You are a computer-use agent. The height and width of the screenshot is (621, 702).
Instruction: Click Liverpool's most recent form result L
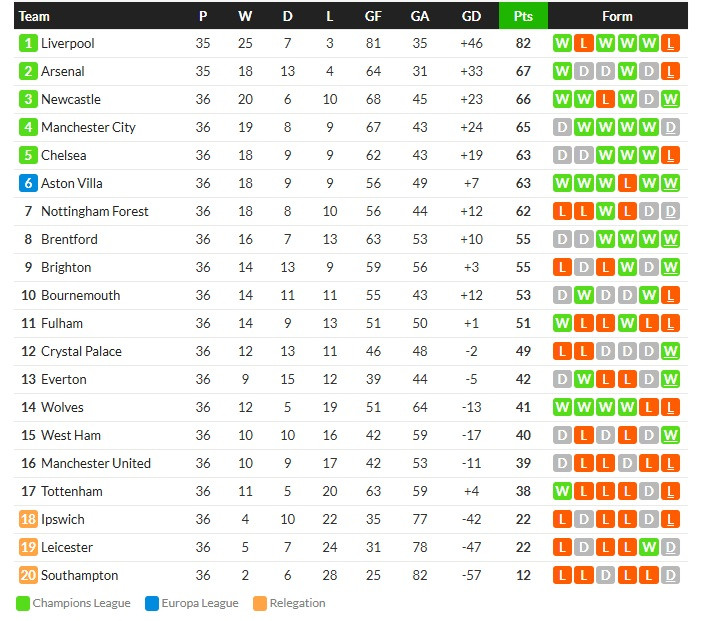point(670,43)
